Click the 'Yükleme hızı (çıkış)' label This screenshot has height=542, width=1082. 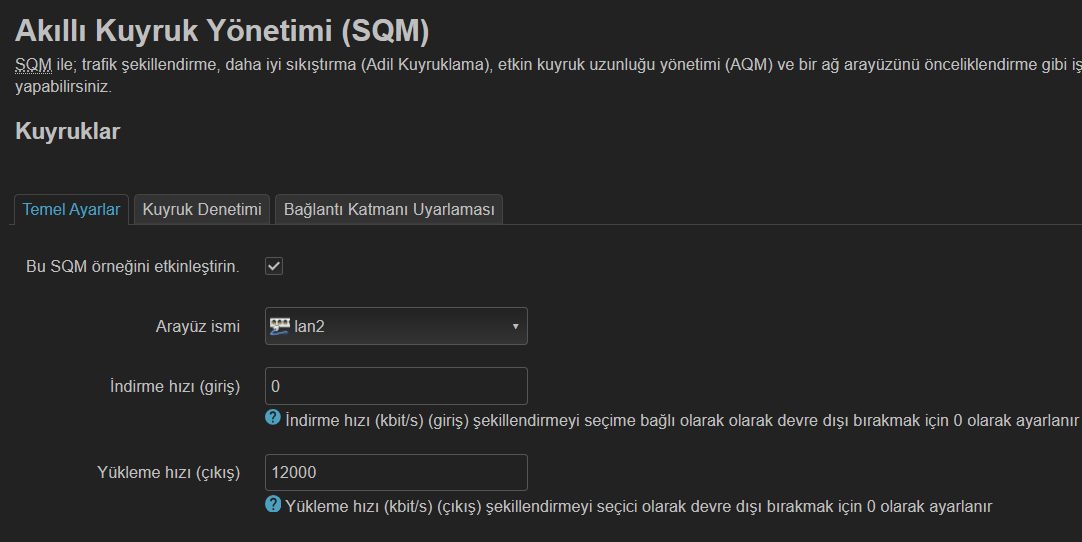pyautogui.click(x=169, y=472)
